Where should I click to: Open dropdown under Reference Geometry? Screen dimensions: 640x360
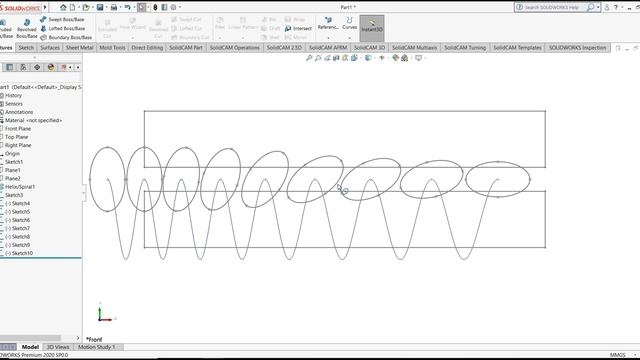click(328, 38)
